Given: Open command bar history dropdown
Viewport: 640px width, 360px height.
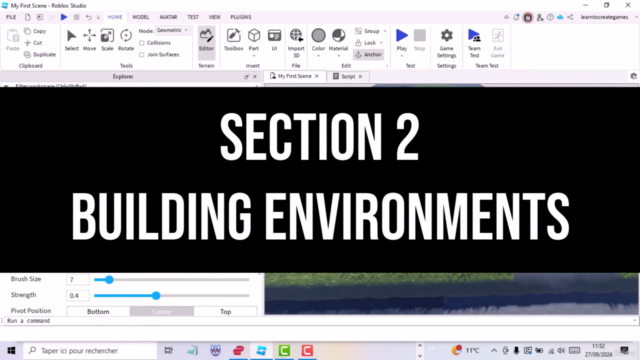Looking at the screenshot, I should pyautogui.click(x=634, y=321).
